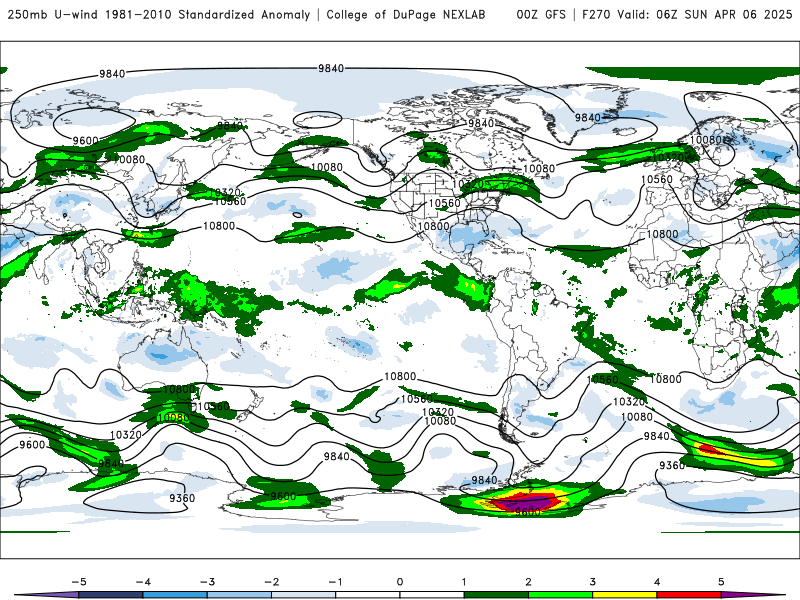Click the colorbar tick label '5'

pyautogui.click(x=721, y=582)
